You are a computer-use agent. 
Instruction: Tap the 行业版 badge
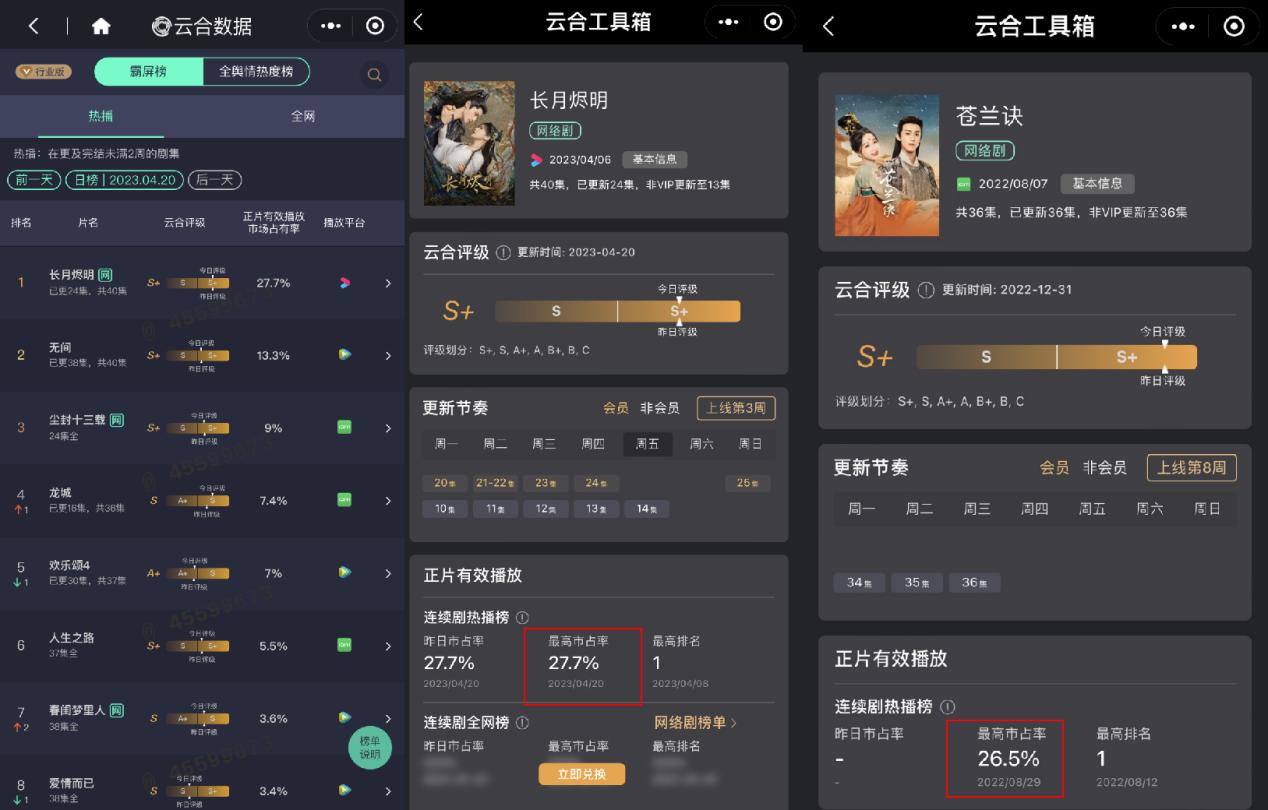[43, 72]
